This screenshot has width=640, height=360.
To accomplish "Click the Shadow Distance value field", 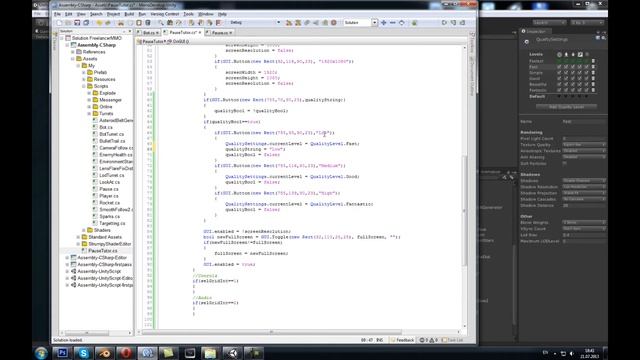I will (584, 206).
